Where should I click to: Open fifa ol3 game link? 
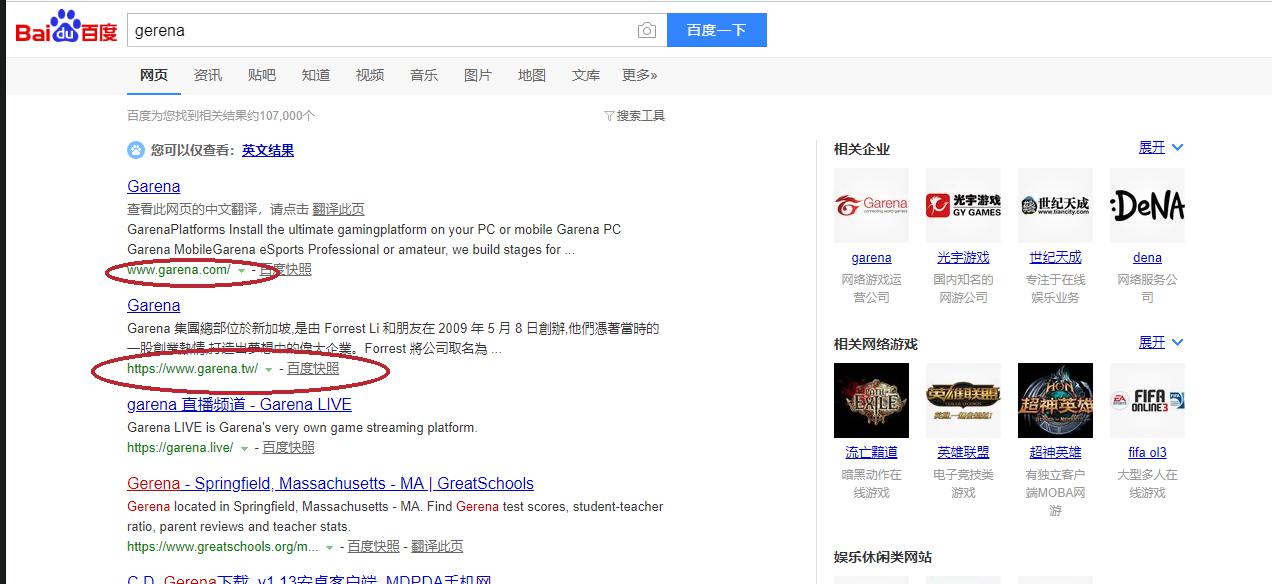(1147, 453)
